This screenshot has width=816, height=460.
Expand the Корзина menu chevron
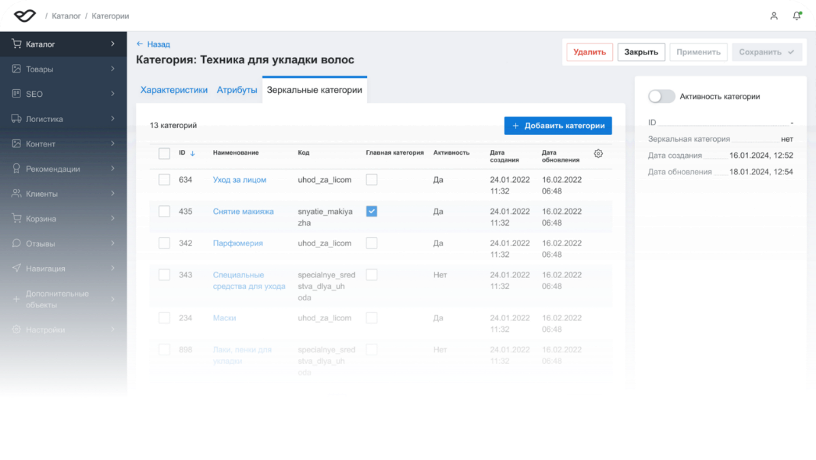pos(112,219)
